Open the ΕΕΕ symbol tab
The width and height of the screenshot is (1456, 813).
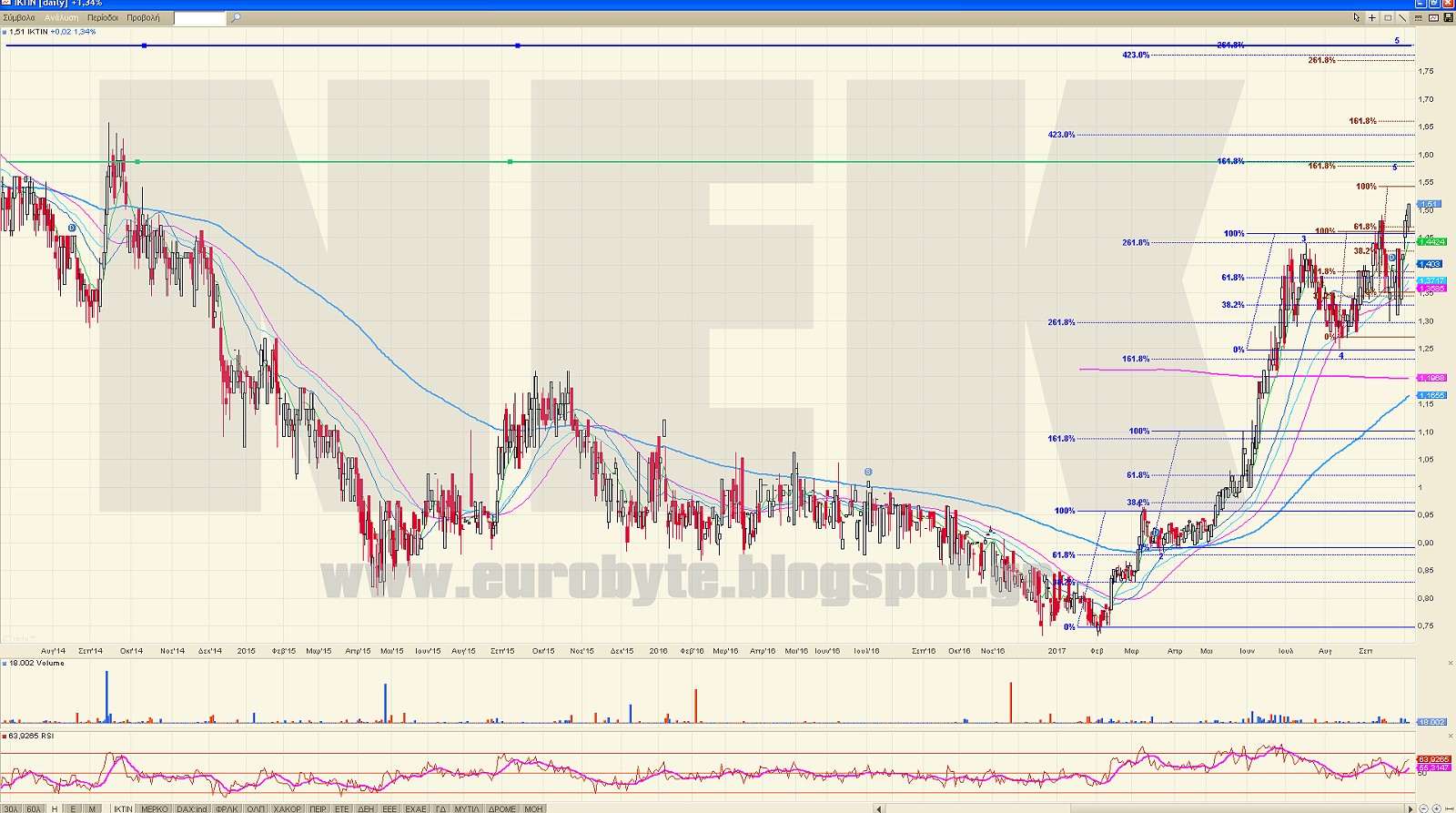tap(389, 808)
